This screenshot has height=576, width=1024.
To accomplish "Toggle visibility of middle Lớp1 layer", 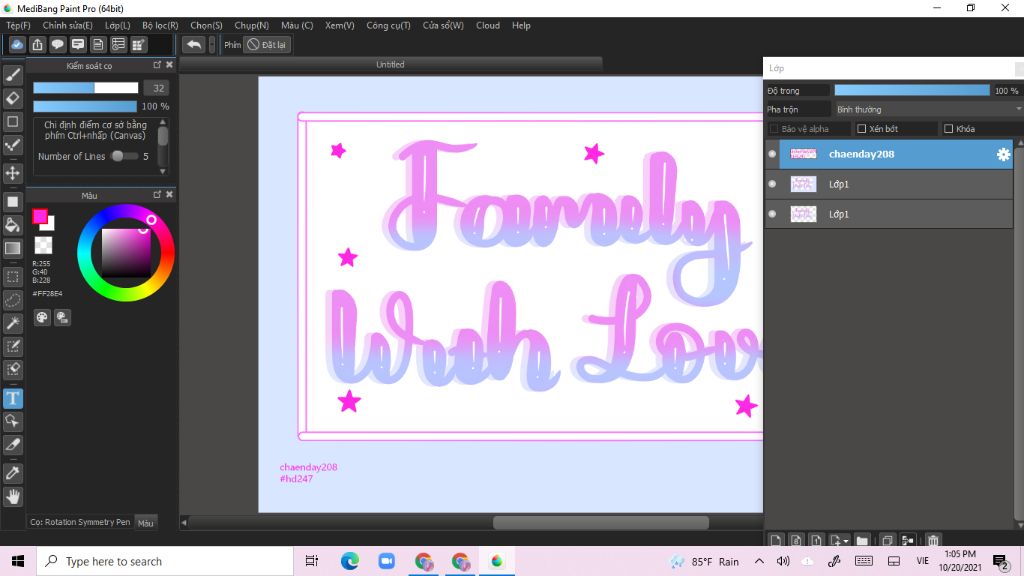I will (x=772, y=184).
